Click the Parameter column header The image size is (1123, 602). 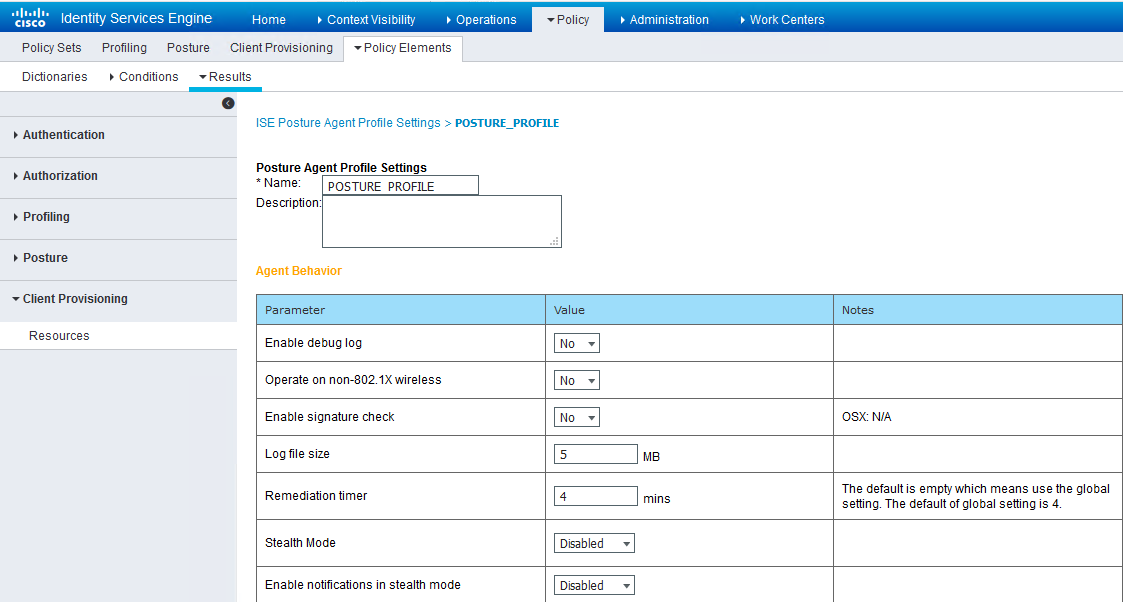coord(401,310)
